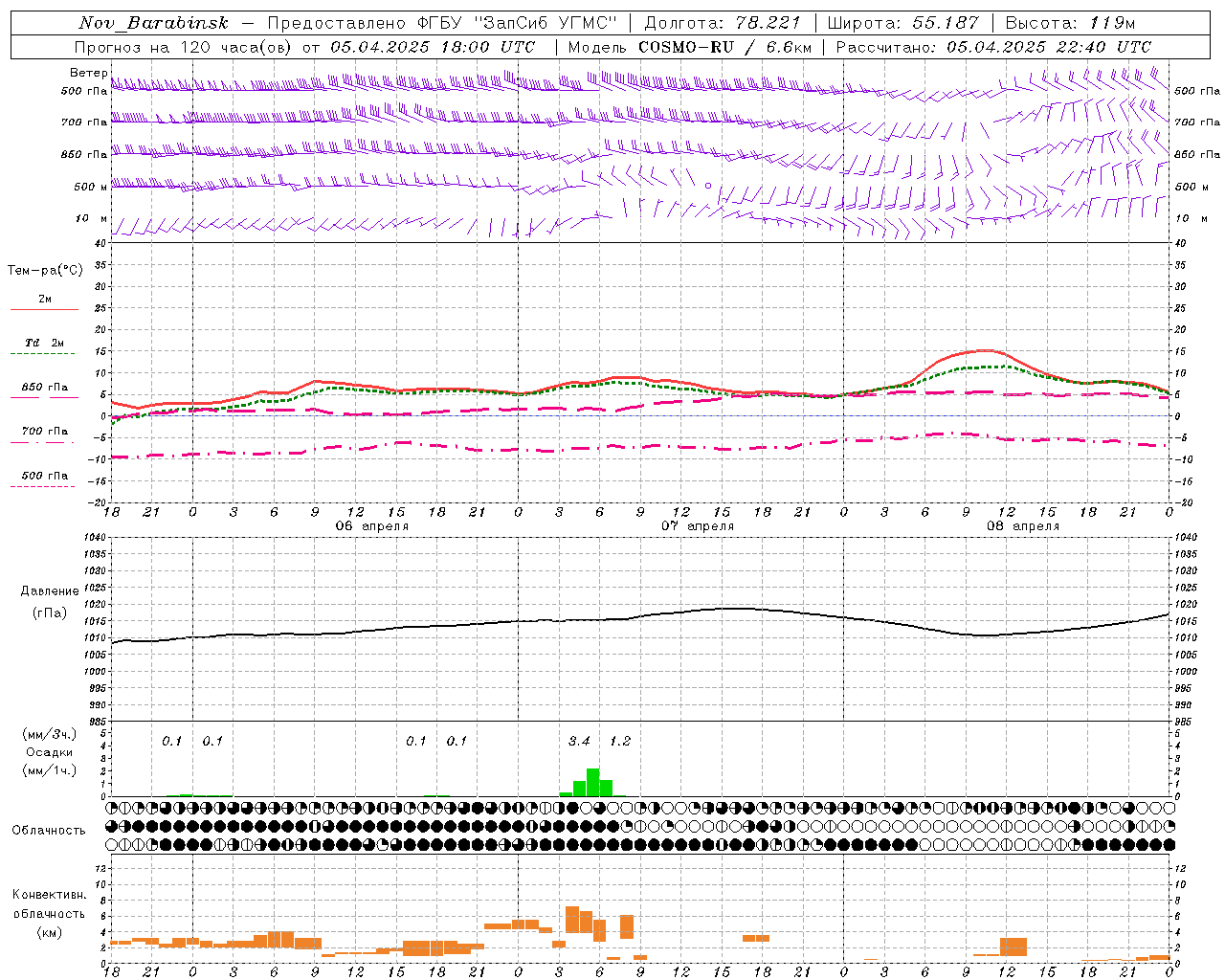Click the Облачность cloud cover label
1225x980 pixels.
49,831
